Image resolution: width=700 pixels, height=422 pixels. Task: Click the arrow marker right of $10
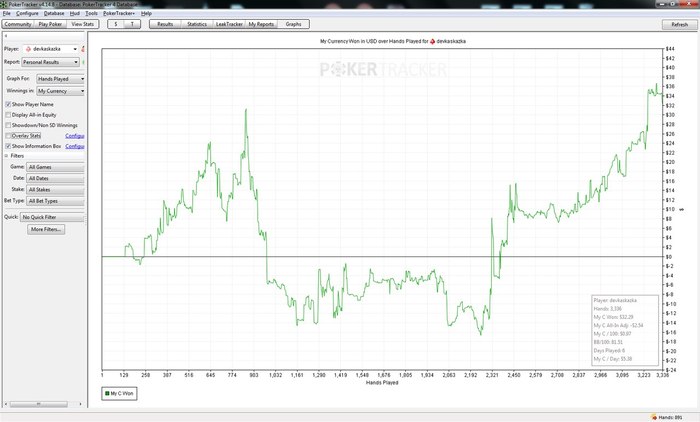coord(682,209)
